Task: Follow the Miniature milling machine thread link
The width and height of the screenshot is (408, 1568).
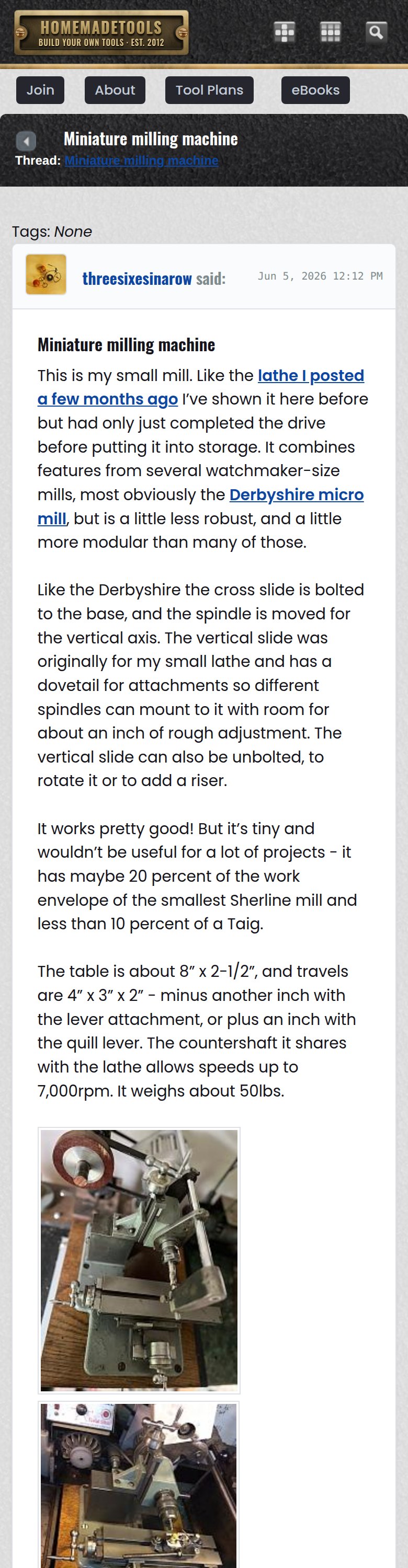Action: (x=141, y=160)
